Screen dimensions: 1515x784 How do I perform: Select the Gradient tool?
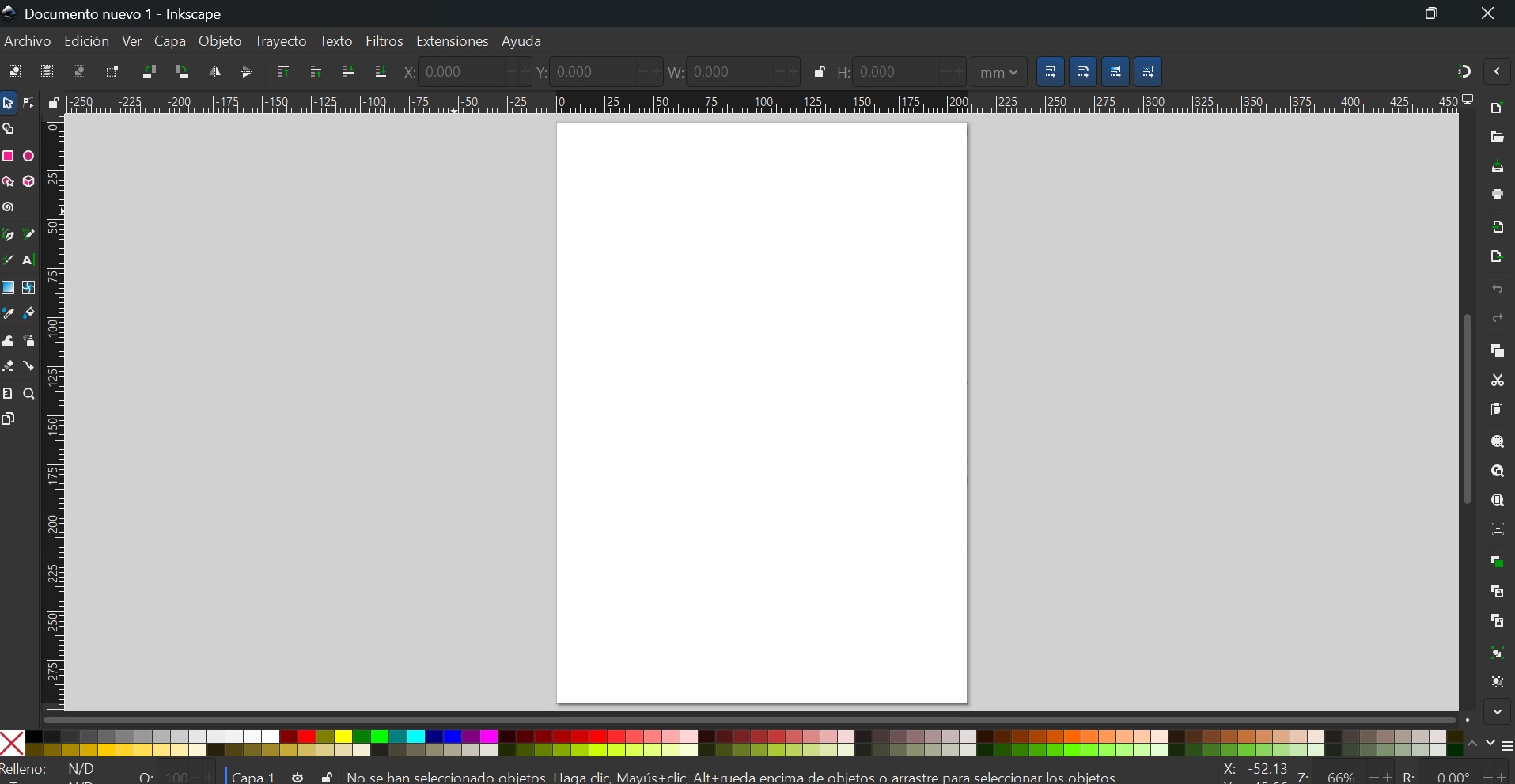tap(9, 287)
